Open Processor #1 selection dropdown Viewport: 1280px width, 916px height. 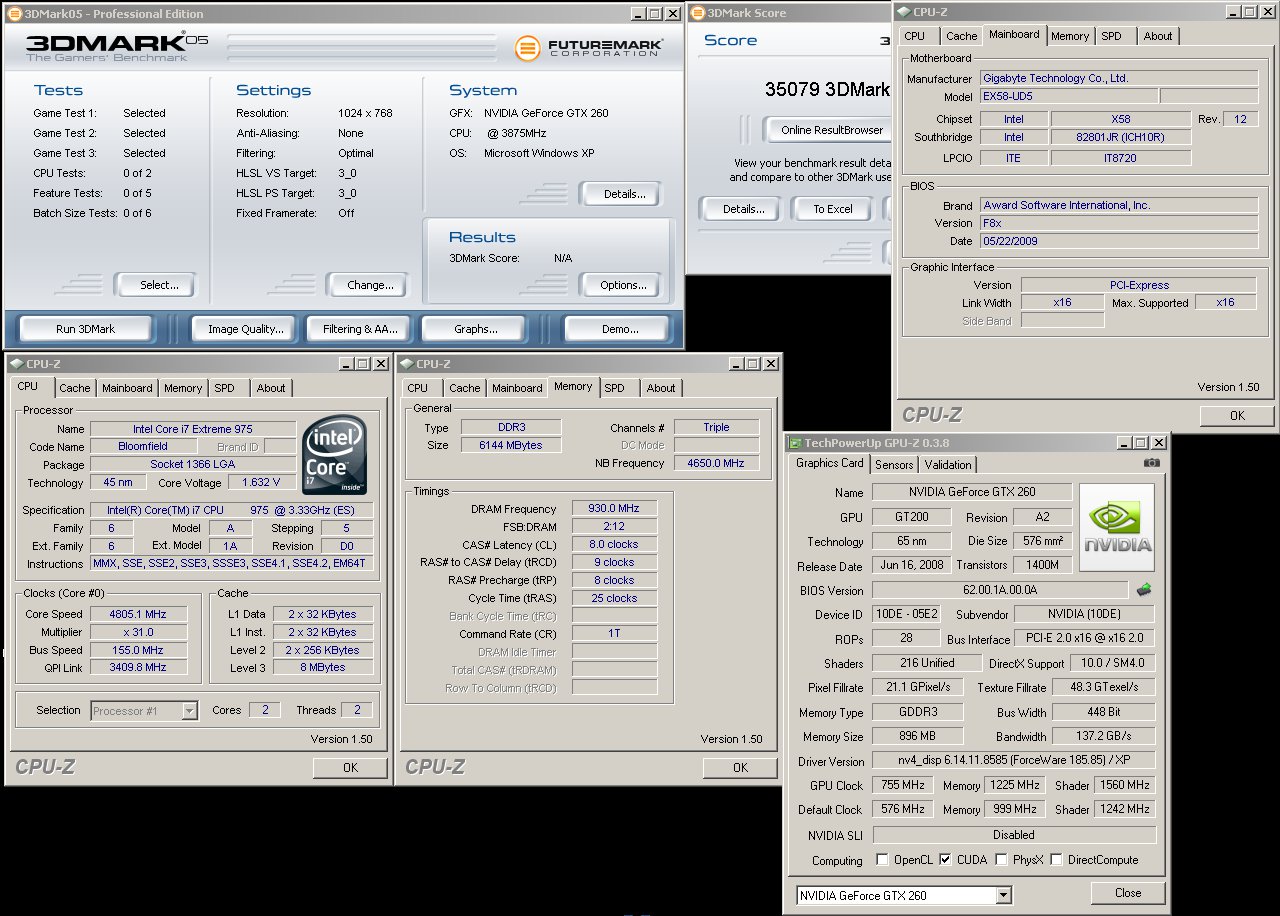tap(189, 711)
